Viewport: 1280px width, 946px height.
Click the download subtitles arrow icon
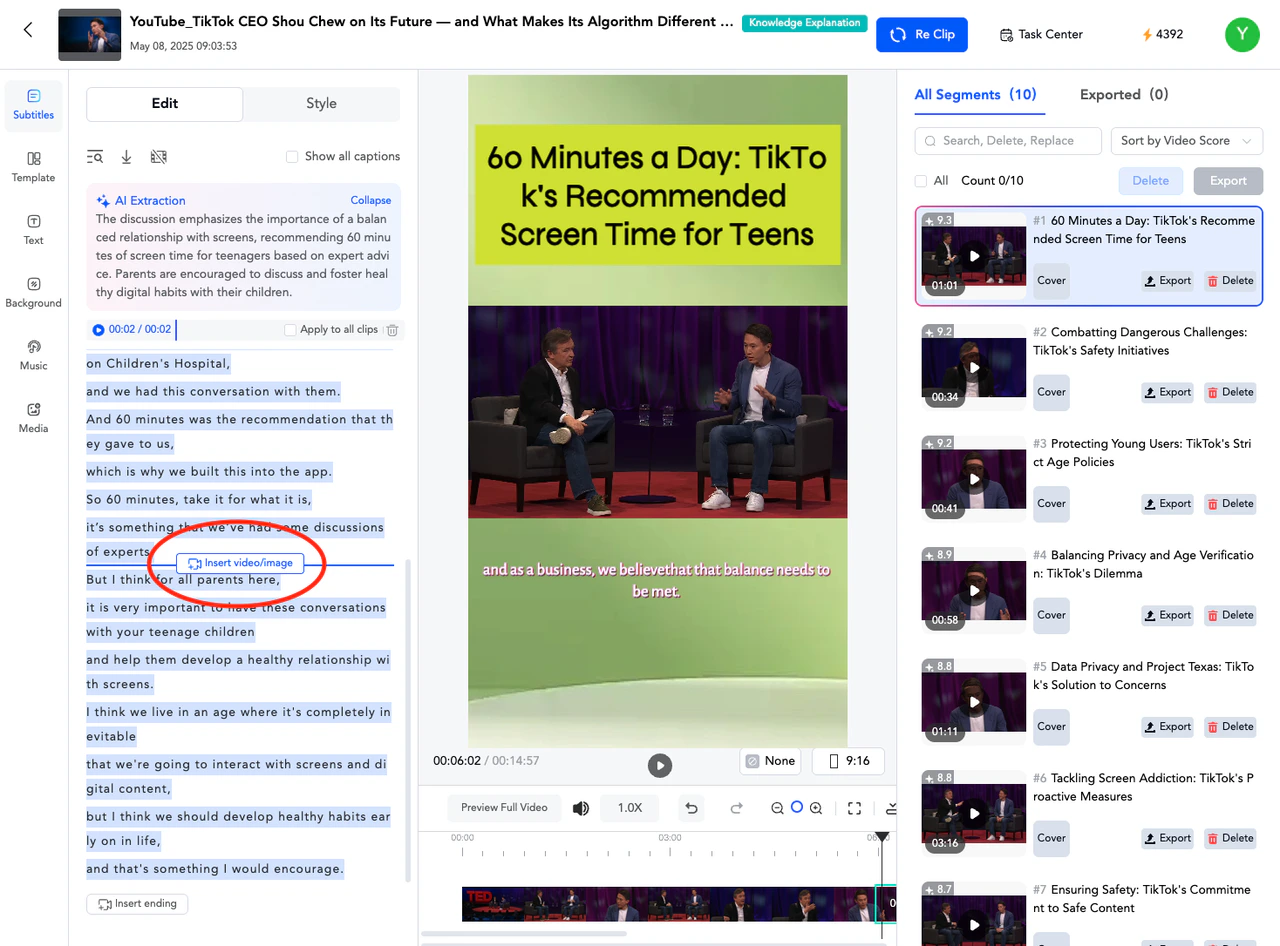point(127,156)
